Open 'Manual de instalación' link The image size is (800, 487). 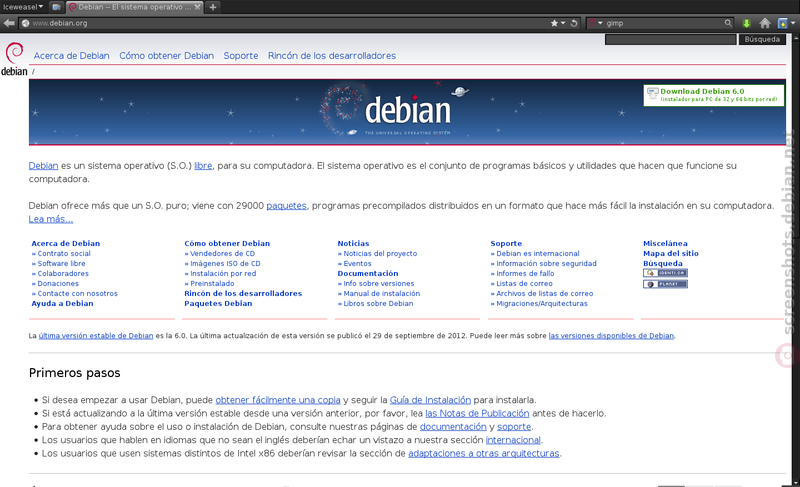click(382, 294)
